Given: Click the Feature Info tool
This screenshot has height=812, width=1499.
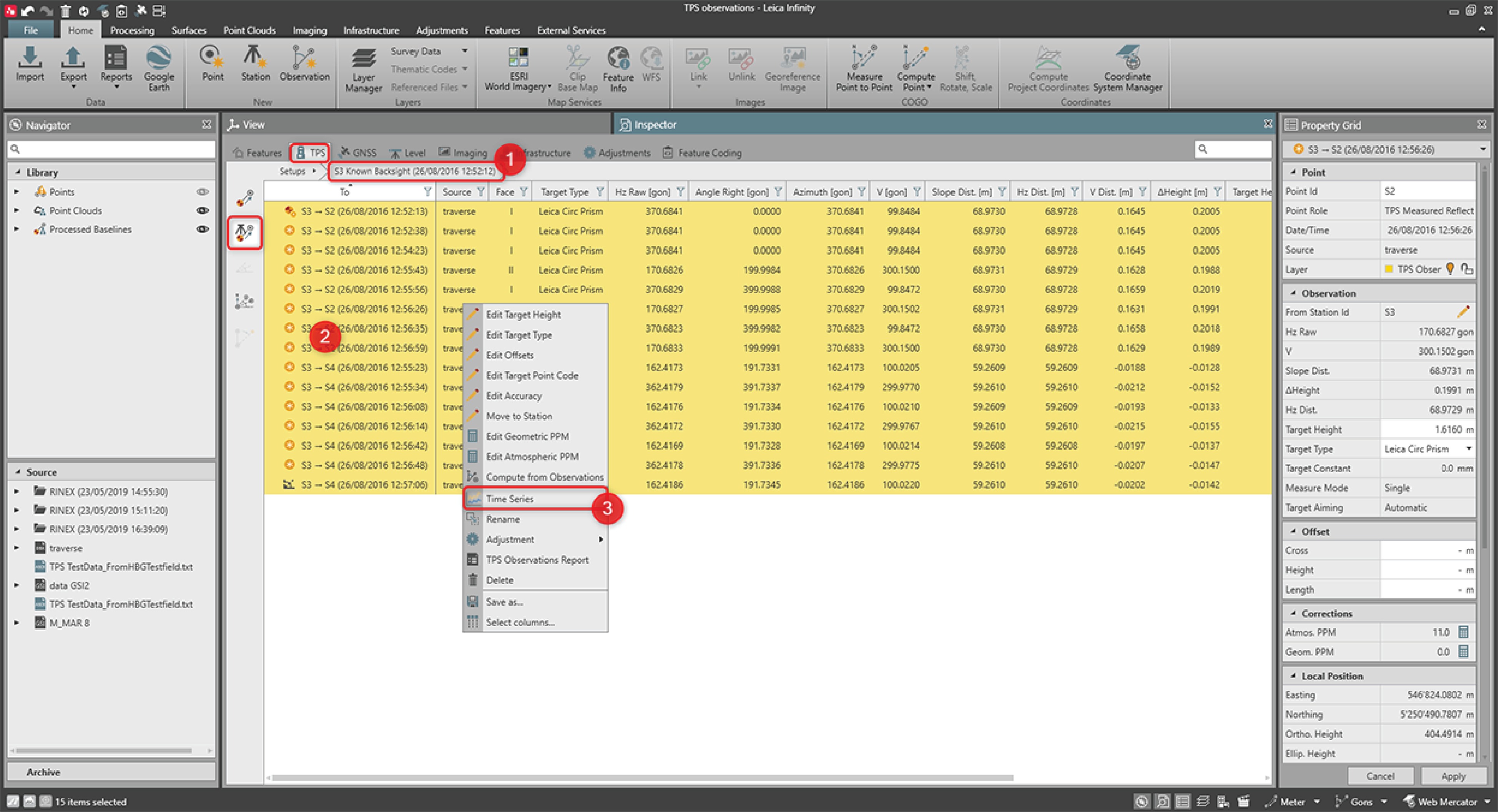Looking at the screenshot, I should [618, 69].
